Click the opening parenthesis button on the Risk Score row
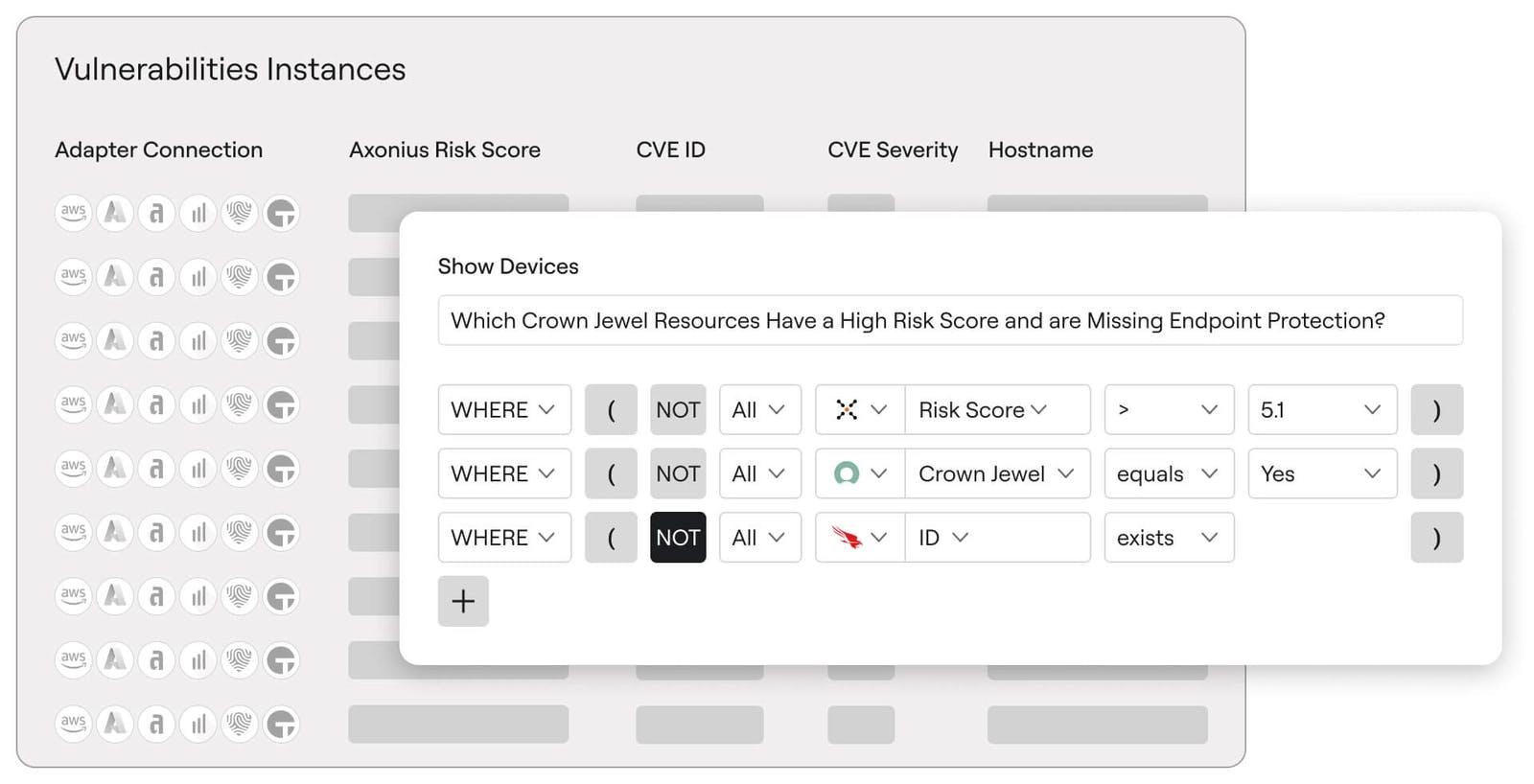This screenshot has height=784, width=1534. [611, 410]
